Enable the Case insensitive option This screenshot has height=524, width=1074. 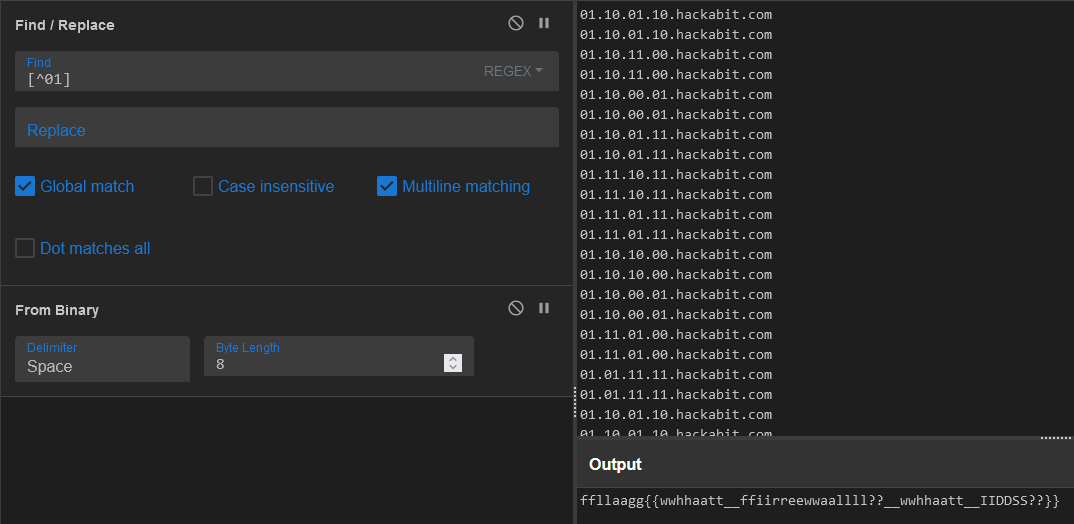[203, 186]
